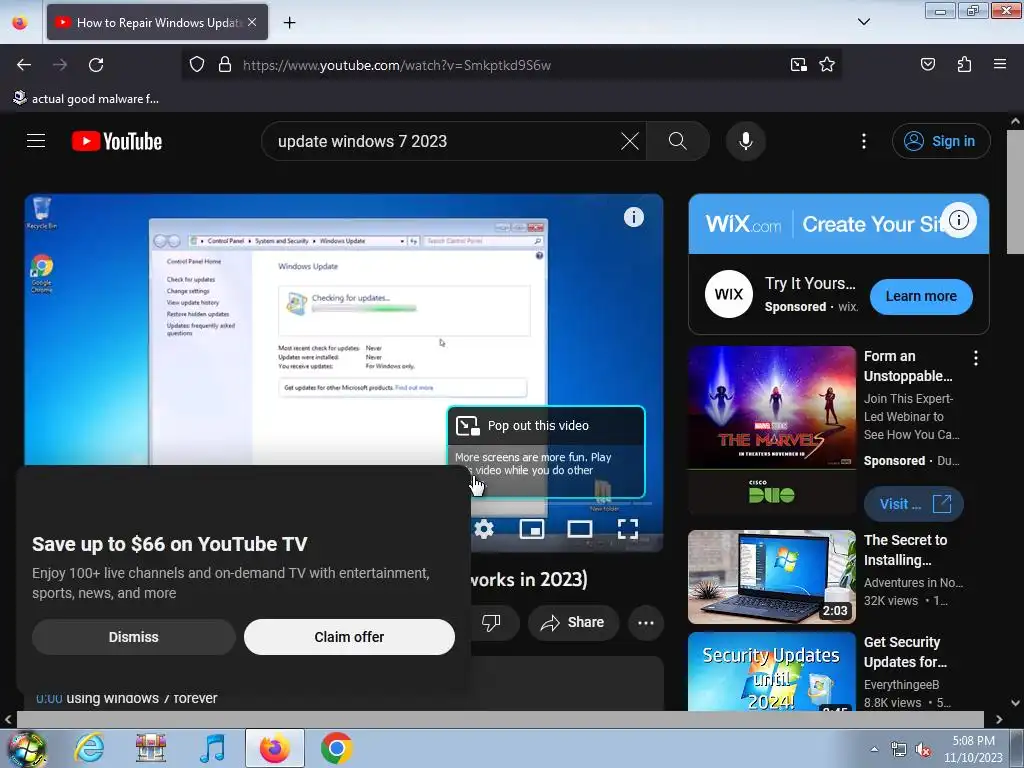The height and width of the screenshot is (768, 1024).
Task: Show hidden tray icons arrow
Action: tap(874, 750)
